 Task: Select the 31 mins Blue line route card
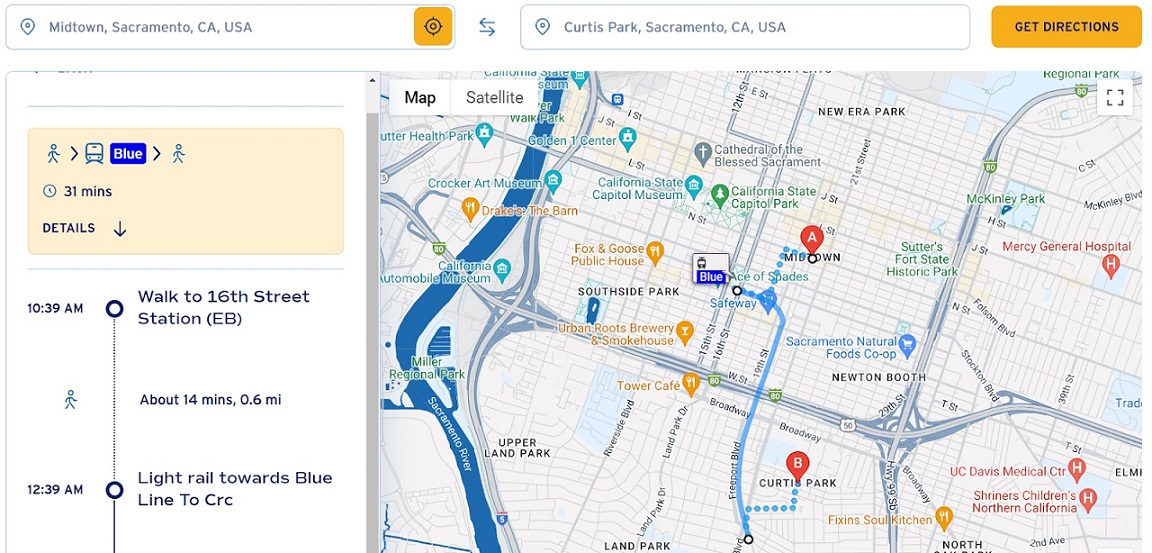pyautogui.click(x=185, y=190)
